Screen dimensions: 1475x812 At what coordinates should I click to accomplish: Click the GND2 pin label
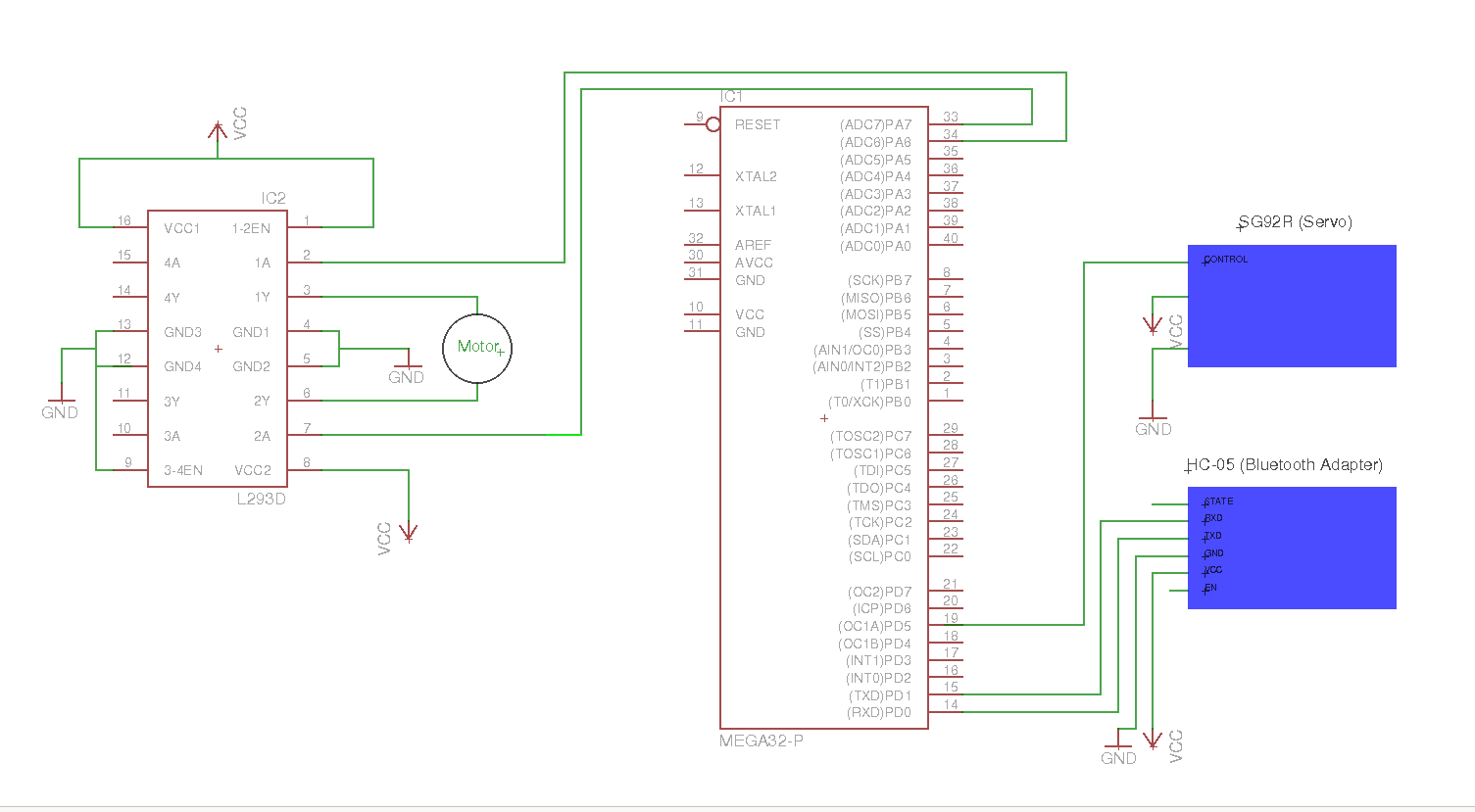(252, 366)
